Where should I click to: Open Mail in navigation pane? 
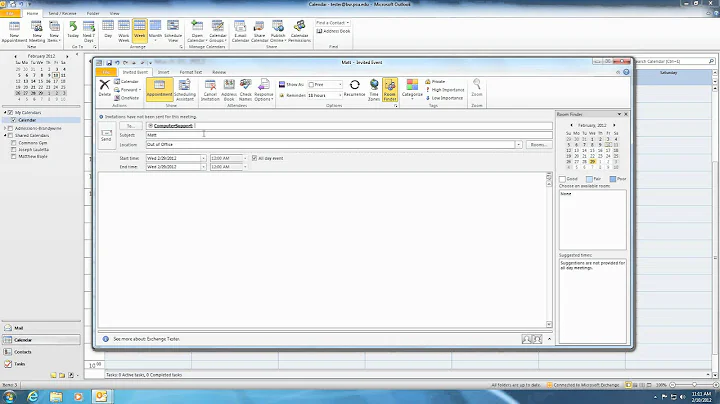(41, 328)
